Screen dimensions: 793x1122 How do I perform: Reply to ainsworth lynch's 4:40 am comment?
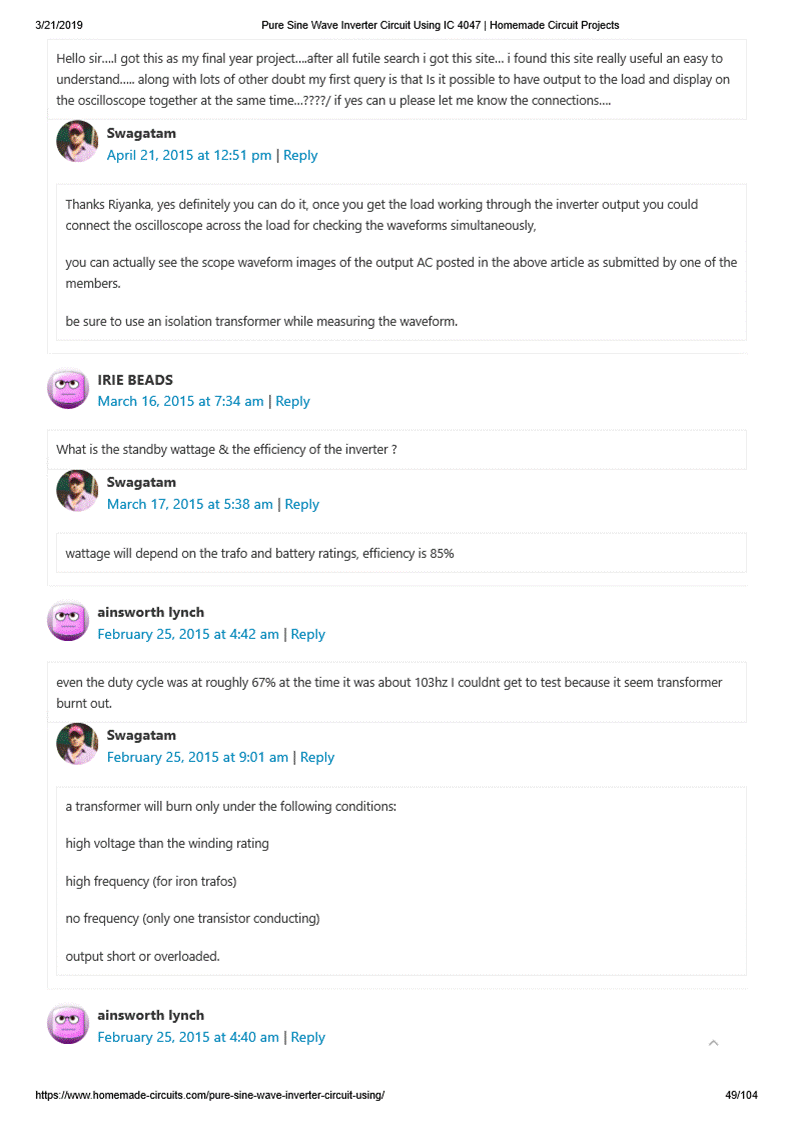308,1037
